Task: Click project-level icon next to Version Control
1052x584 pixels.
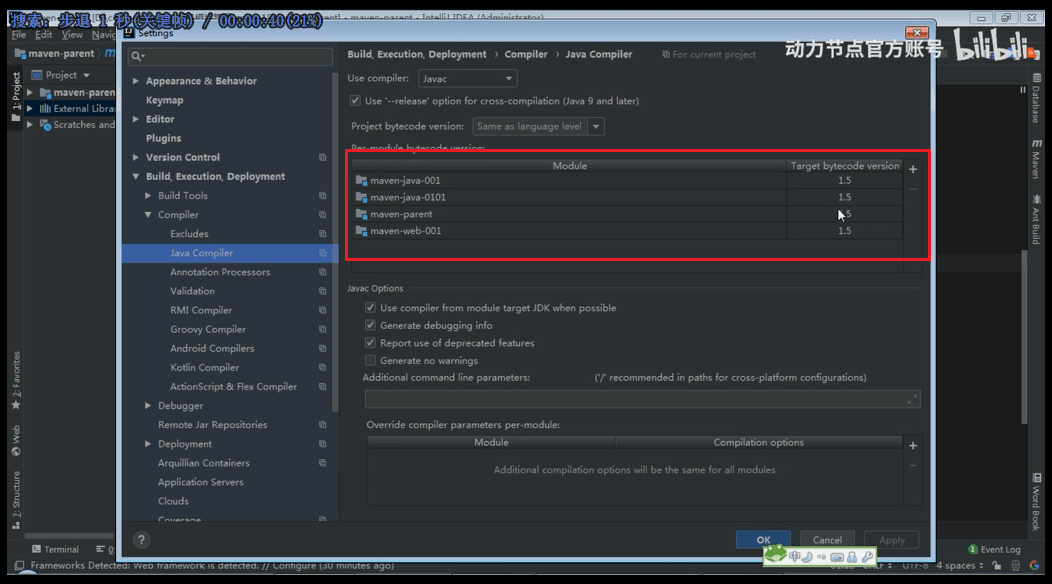Action: pyautogui.click(x=323, y=157)
